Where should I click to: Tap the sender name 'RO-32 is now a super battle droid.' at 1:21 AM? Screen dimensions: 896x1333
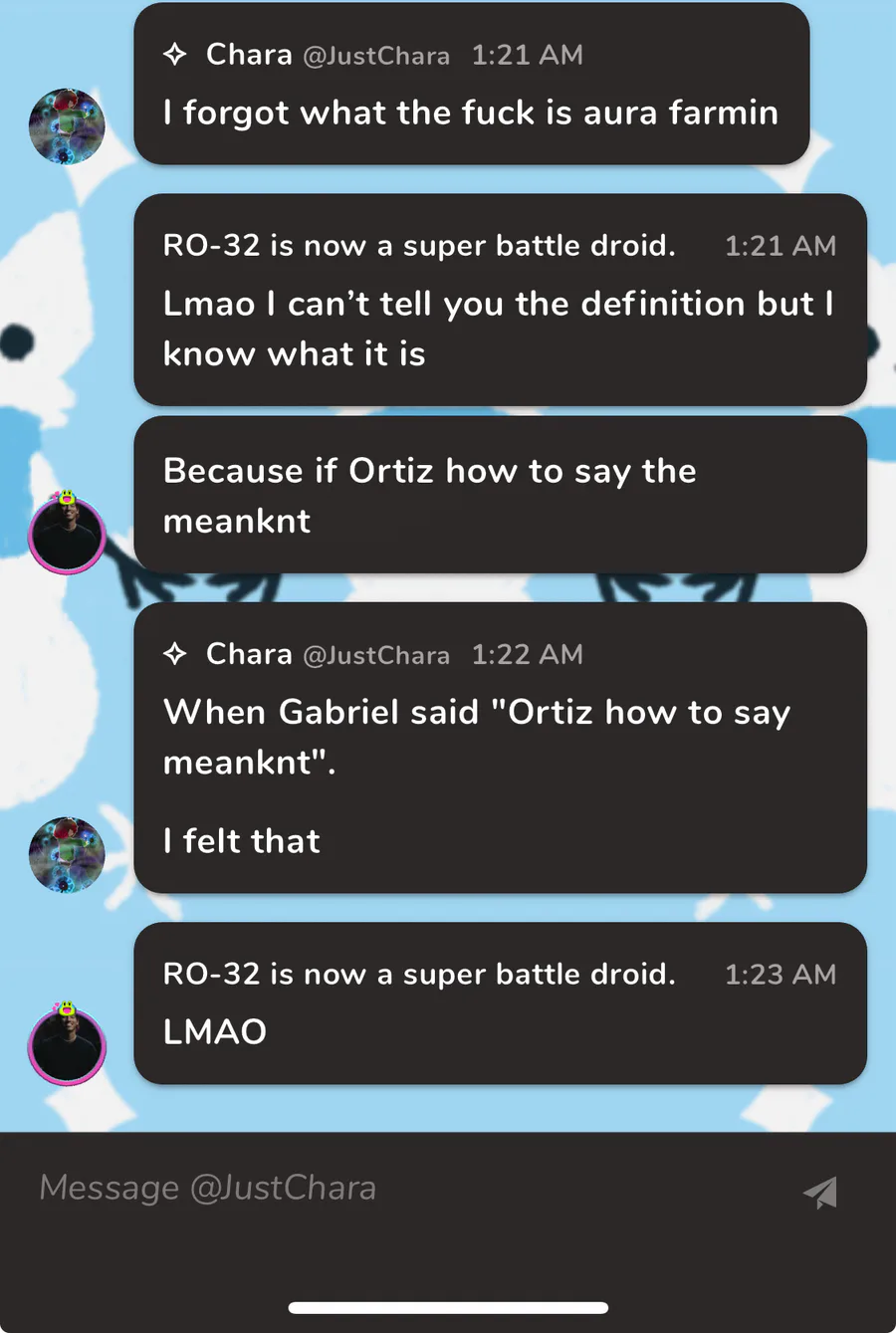point(419,246)
